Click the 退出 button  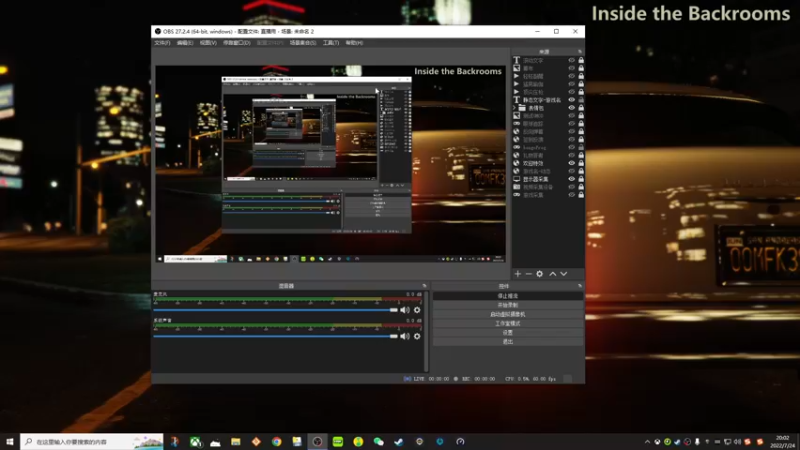[508, 342]
